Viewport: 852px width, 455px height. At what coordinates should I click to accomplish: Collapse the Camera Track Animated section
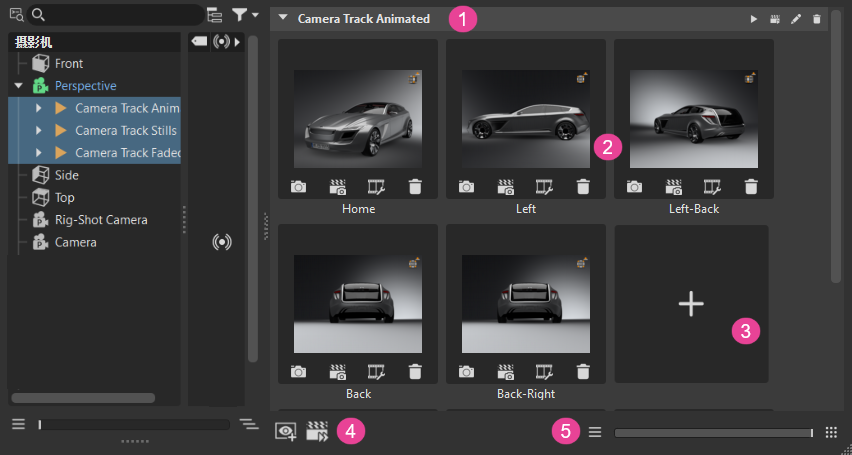click(x=283, y=18)
